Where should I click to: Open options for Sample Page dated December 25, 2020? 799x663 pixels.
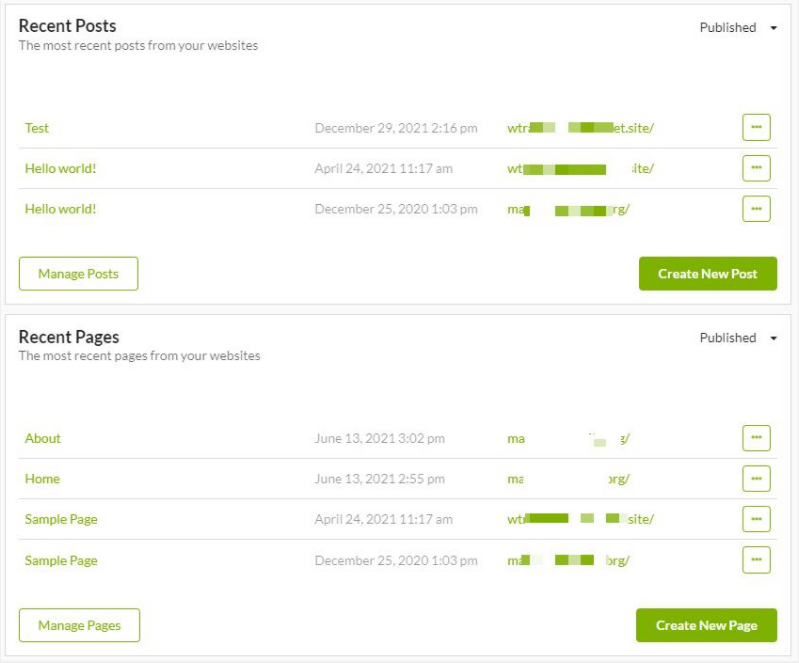(x=756, y=560)
